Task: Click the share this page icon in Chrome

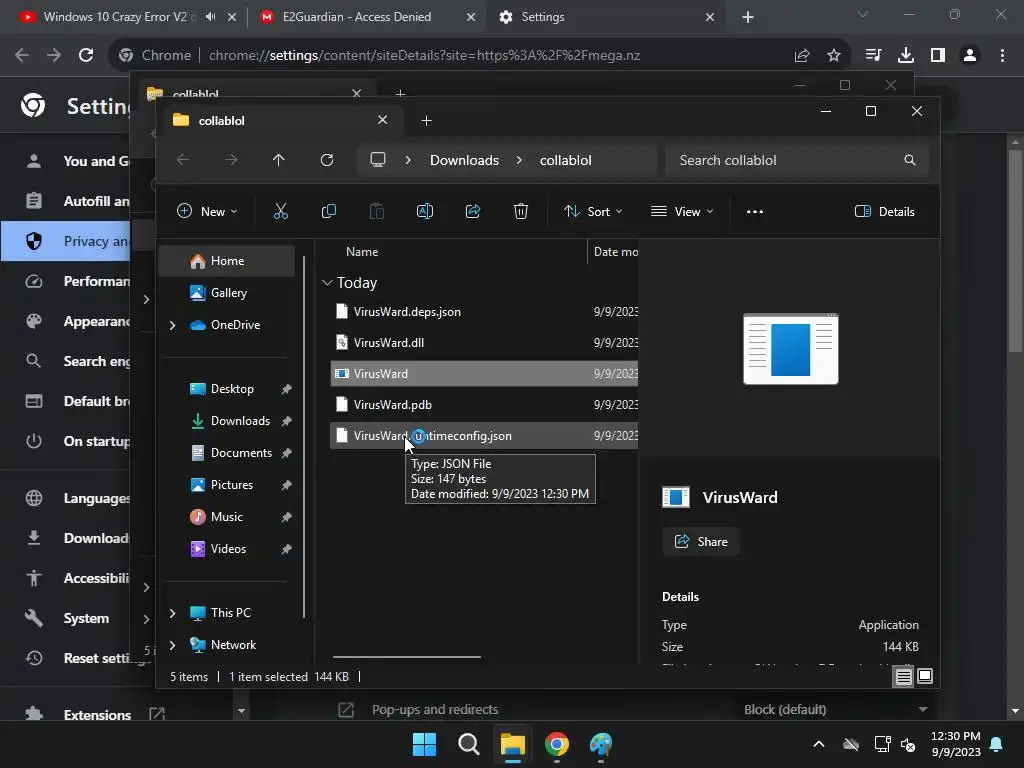Action: pyautogui.click(x=802, y=56)
